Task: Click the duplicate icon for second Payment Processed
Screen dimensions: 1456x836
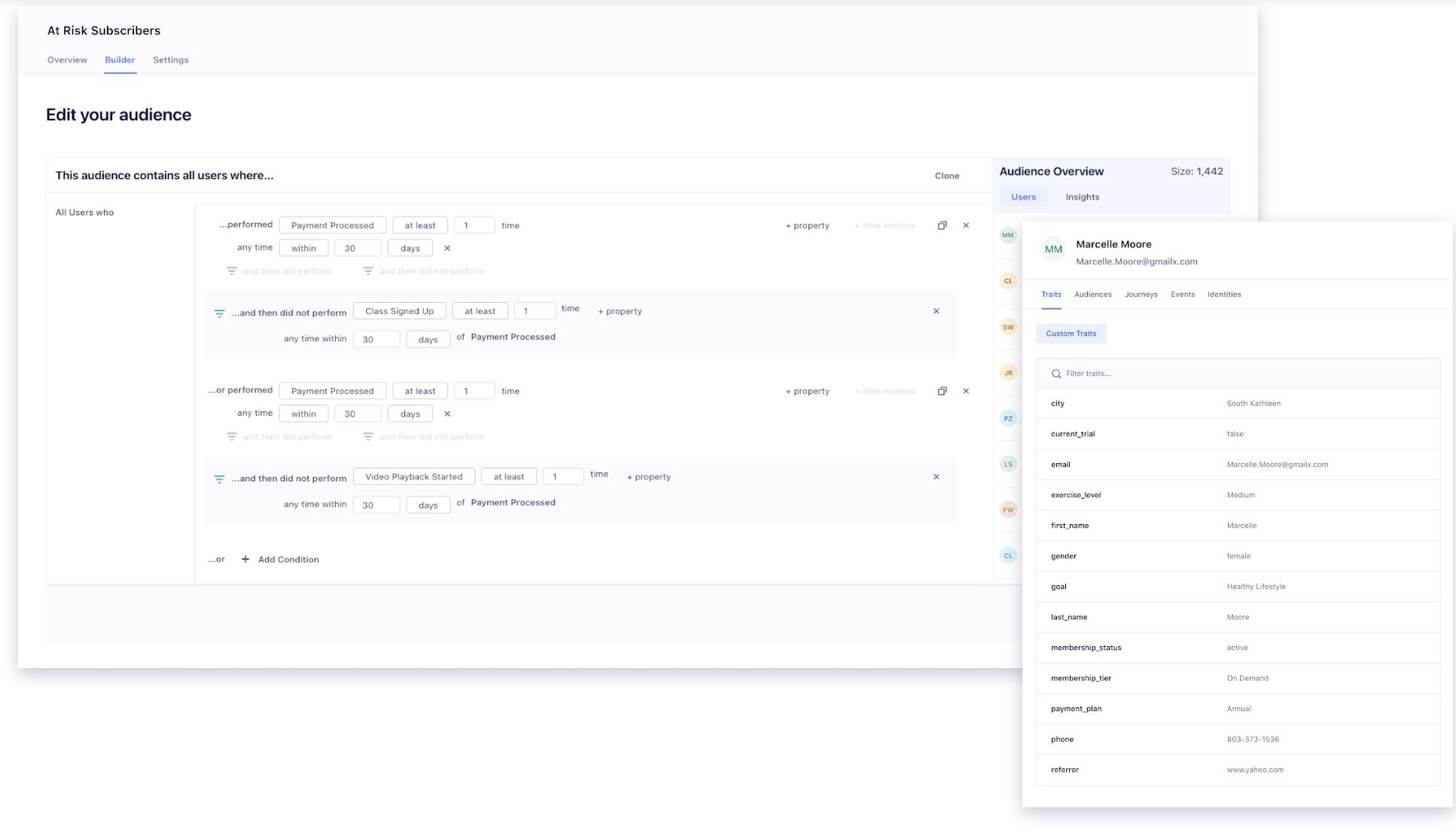Action: [x=942, y=390]
